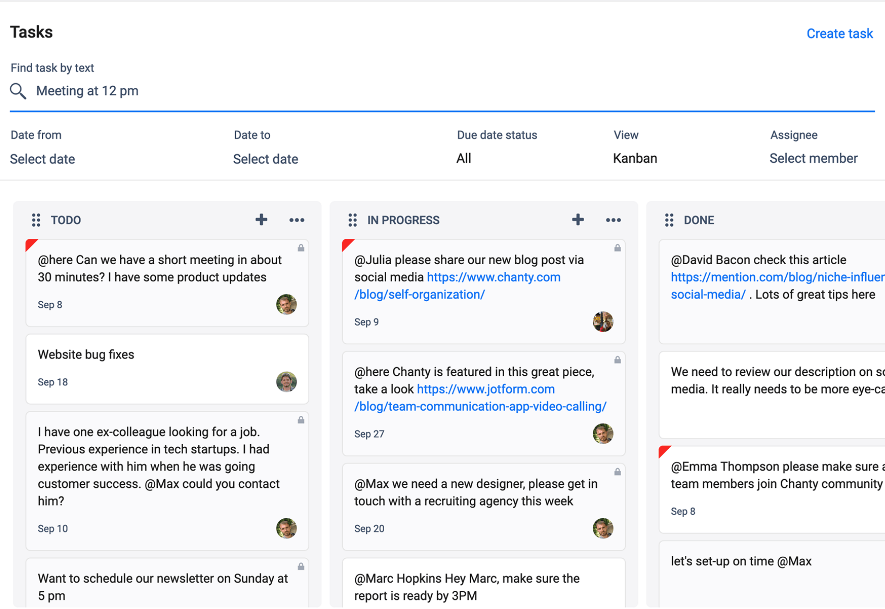Click the Tasks page heading
Viewport: 885px width, 609px height.
(32, 32)
